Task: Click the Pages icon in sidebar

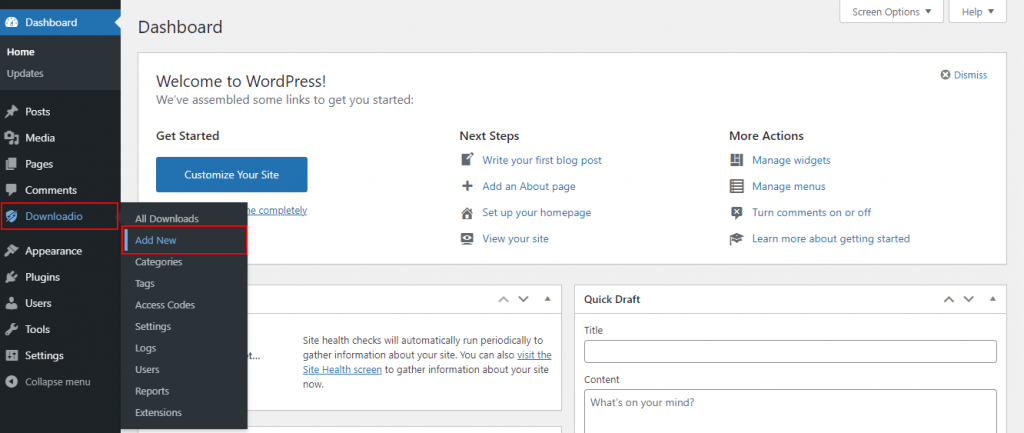Action: [11, 164]
